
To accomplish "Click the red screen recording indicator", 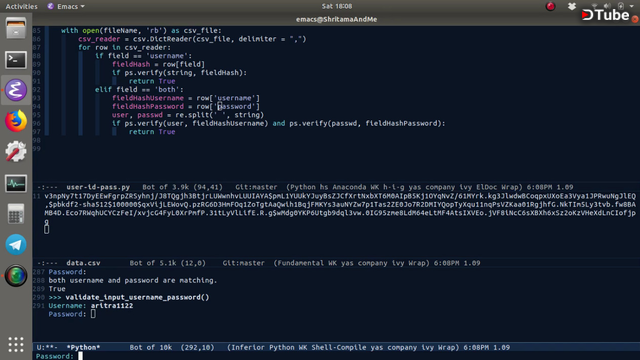I will click(551, 6).
